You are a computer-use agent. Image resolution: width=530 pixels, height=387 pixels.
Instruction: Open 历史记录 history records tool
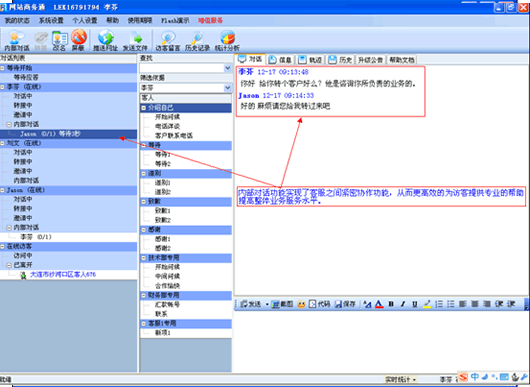(x=197, y=41)
